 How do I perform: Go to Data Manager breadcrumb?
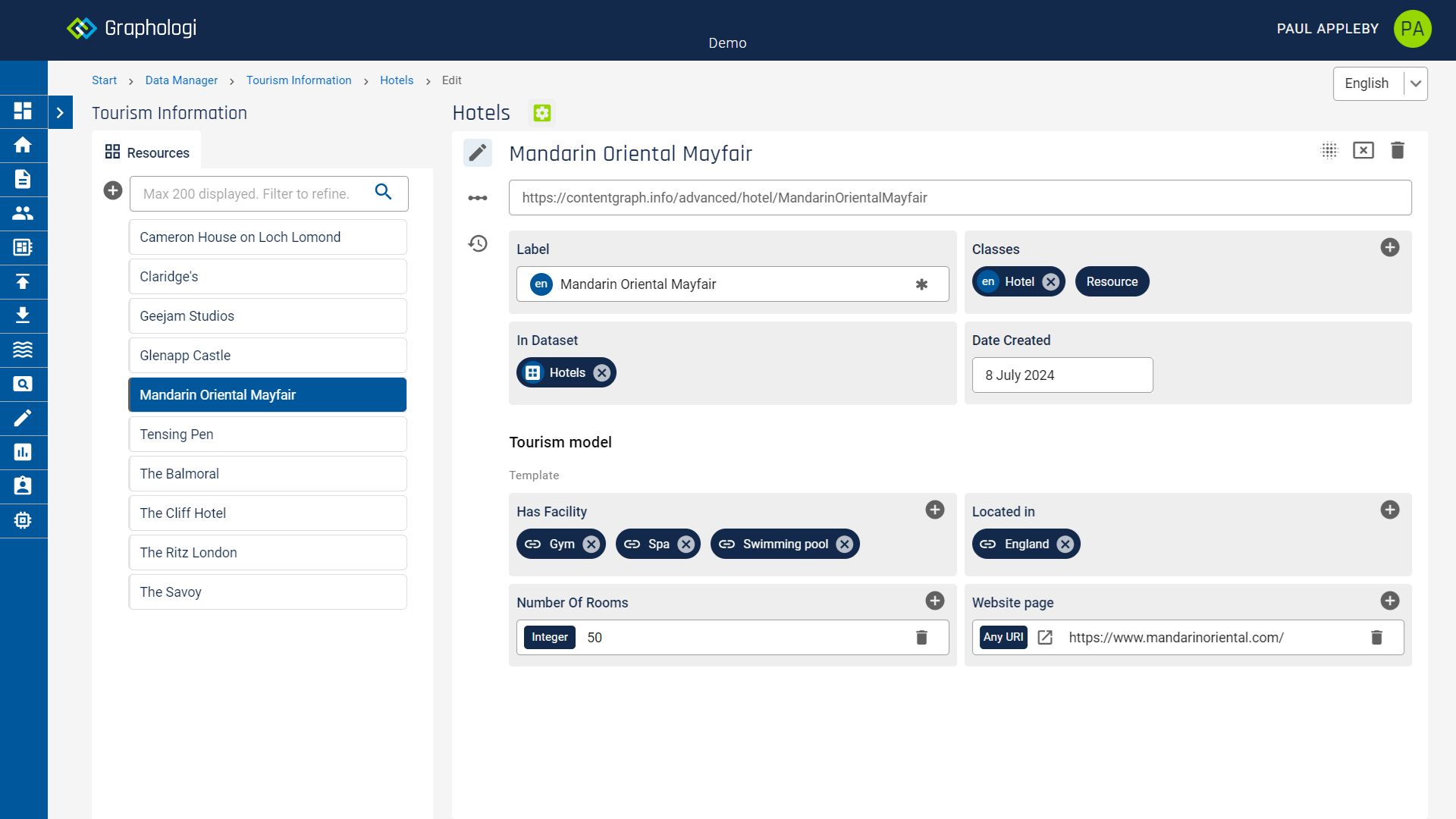coord(181,80)
